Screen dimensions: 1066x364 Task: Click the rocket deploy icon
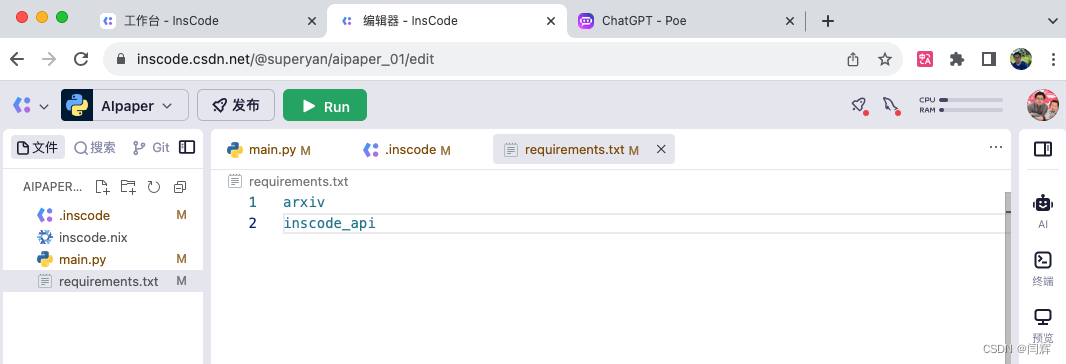click(x=859, y=105)
